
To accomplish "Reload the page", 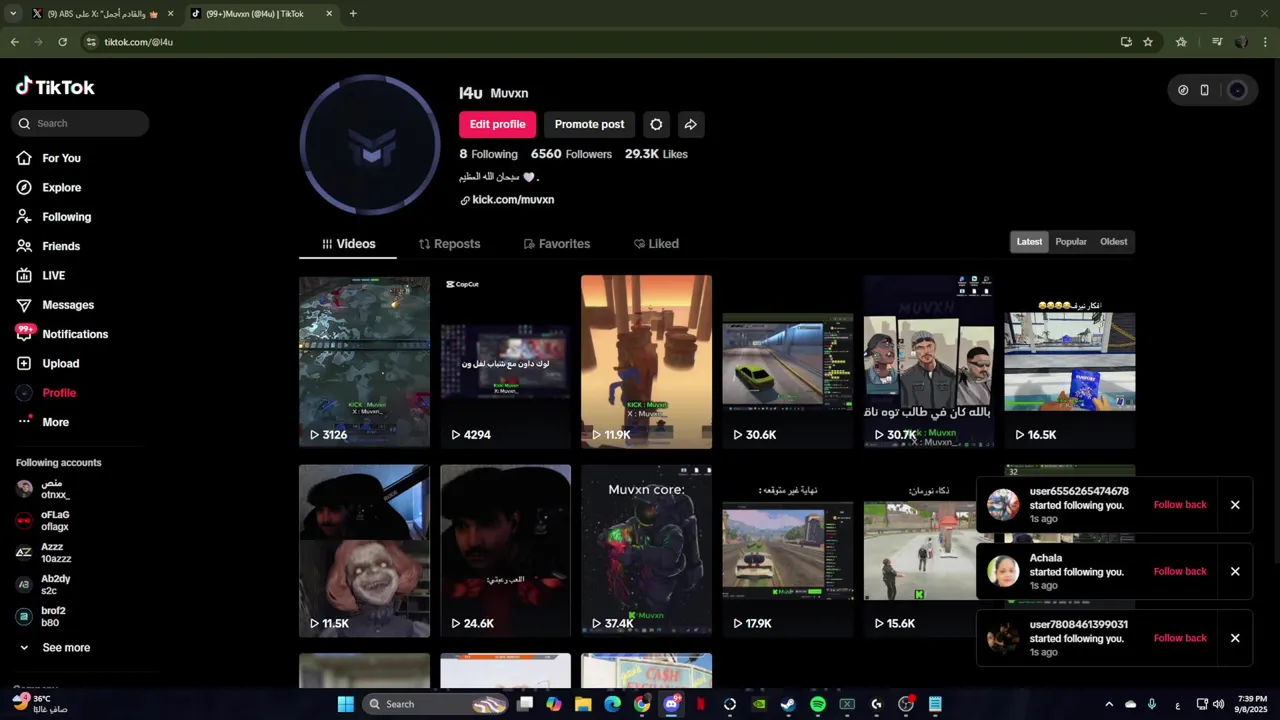I will [x=62, y=42].
